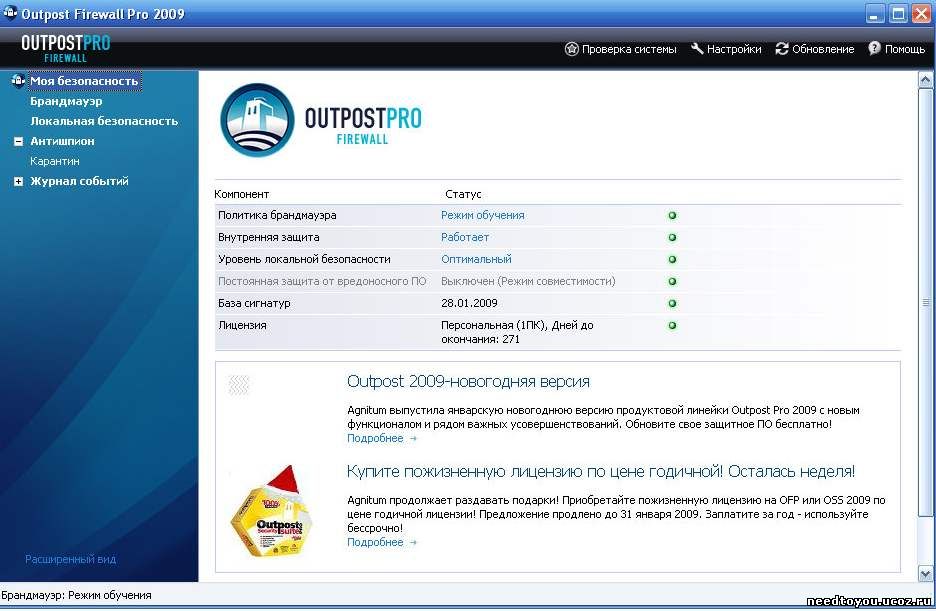Click the green status dot for База сигнатур
Screen dimensions: 936x611
pyautogui.click(x=672, y=304)
